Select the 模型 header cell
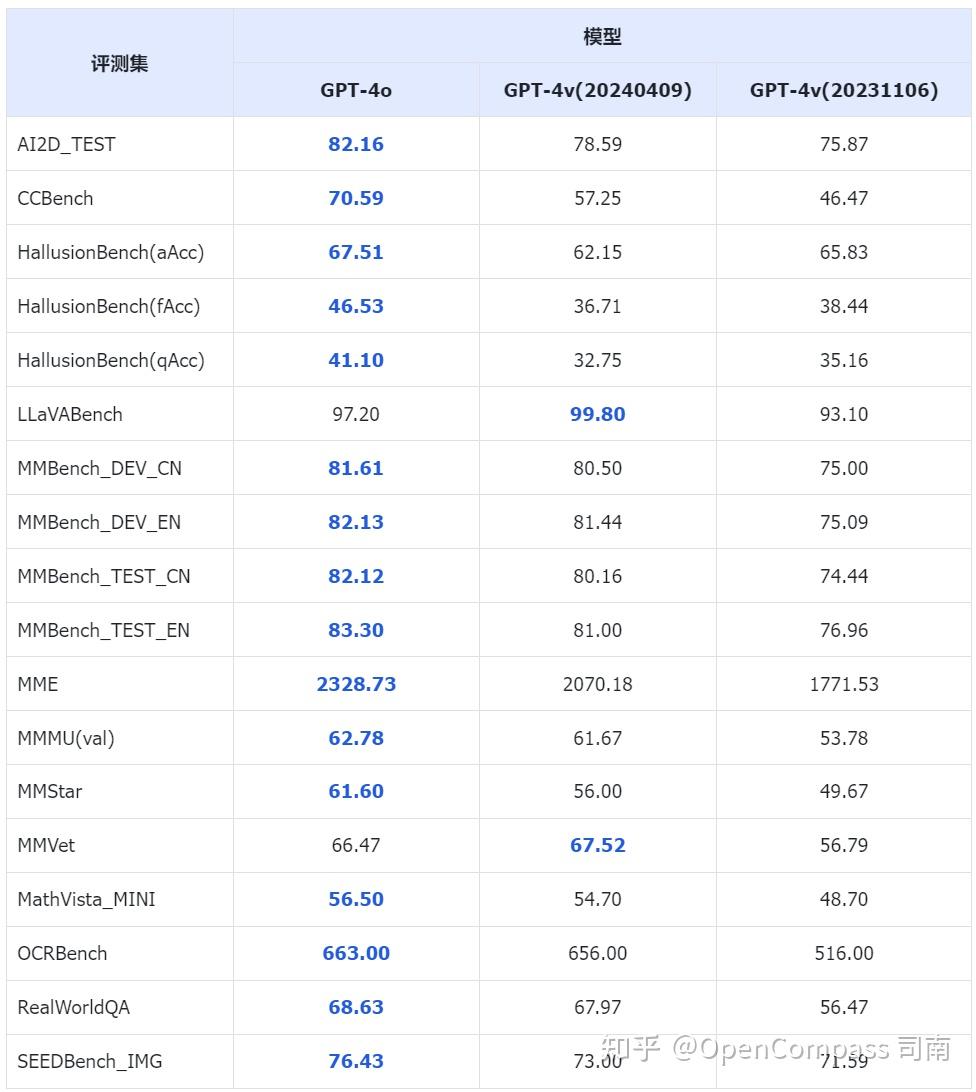Image resolution: width=976 pixels, height=1092 pixels. [603, 37]
